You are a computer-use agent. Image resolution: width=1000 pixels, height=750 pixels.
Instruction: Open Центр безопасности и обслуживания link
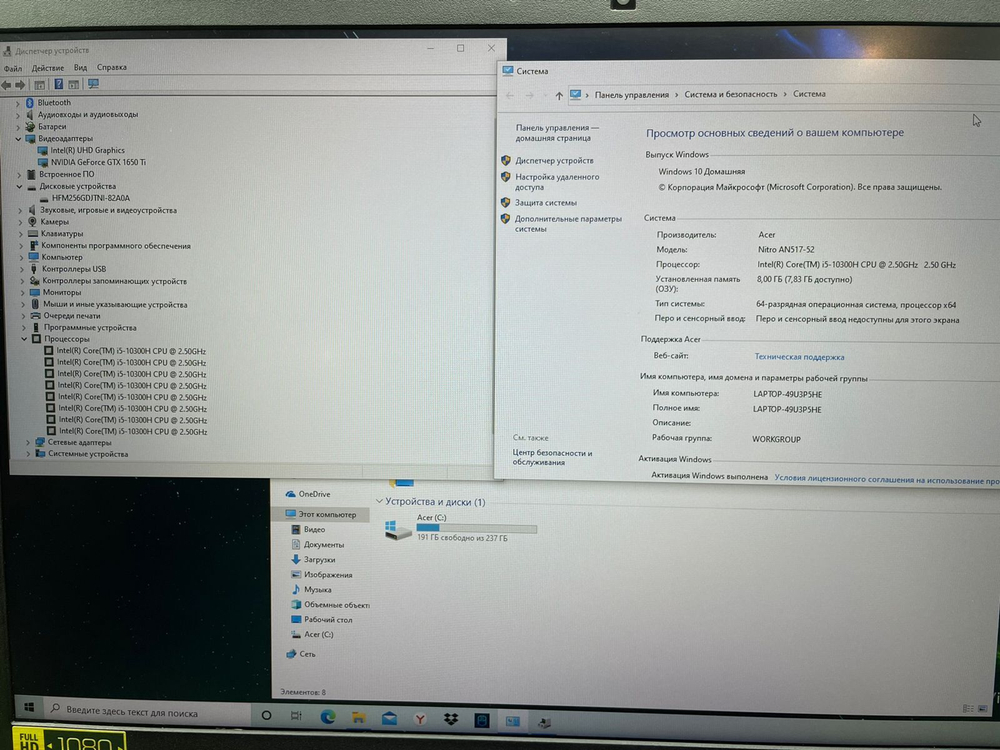557,455
